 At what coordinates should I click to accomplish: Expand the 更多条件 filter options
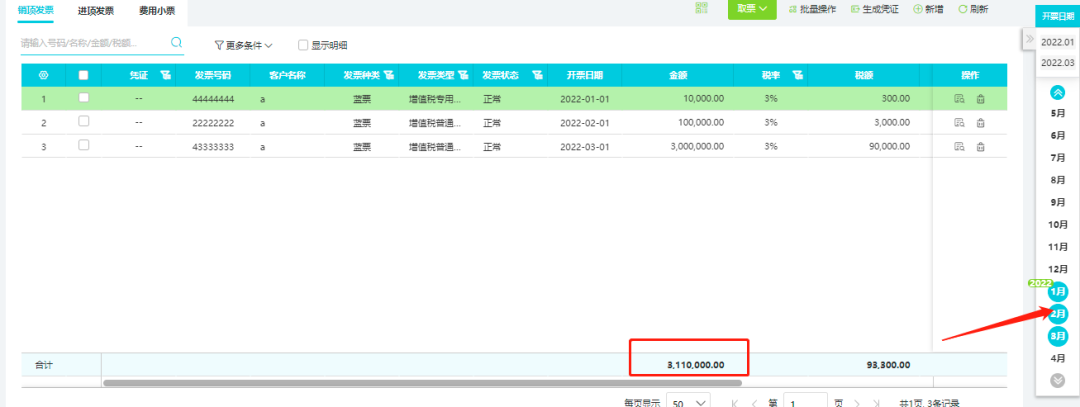coord(243,45)
